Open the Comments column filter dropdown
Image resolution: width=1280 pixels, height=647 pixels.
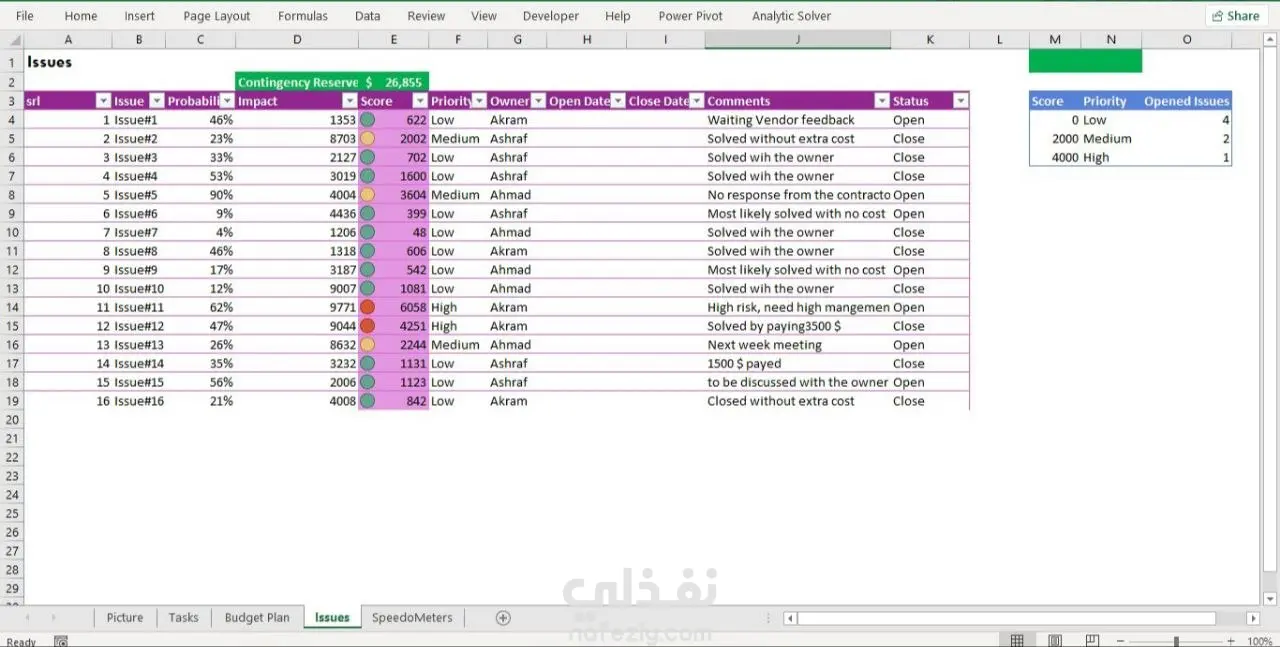tap(882, 101)
